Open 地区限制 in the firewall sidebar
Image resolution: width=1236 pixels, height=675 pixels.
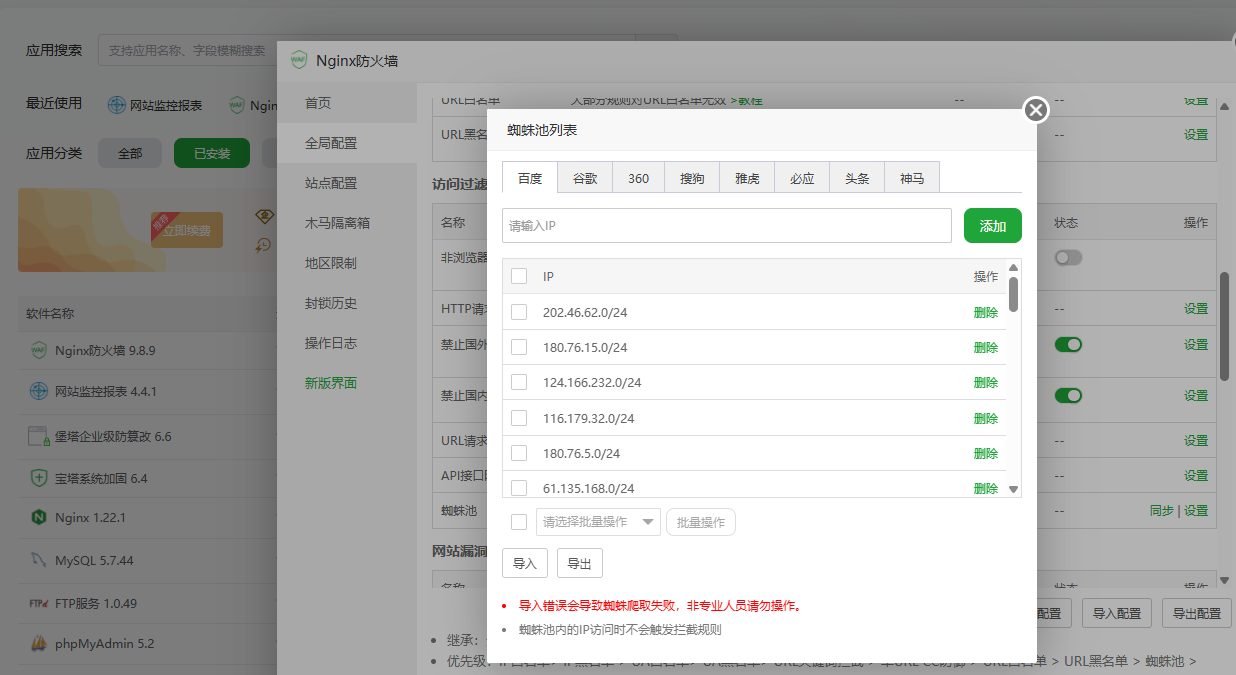[347, 263]
